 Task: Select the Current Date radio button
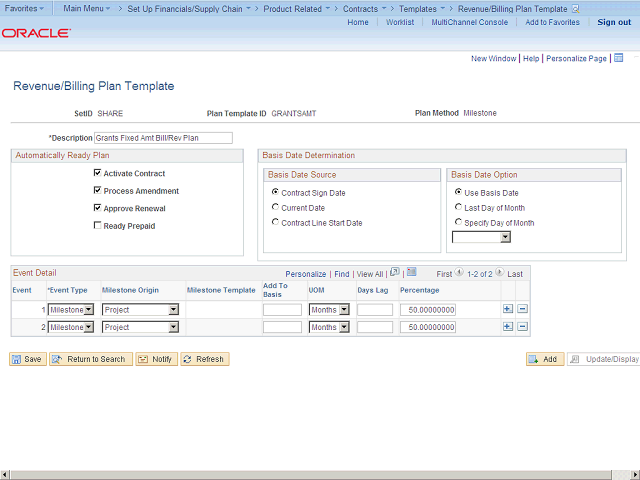[275, 208]
